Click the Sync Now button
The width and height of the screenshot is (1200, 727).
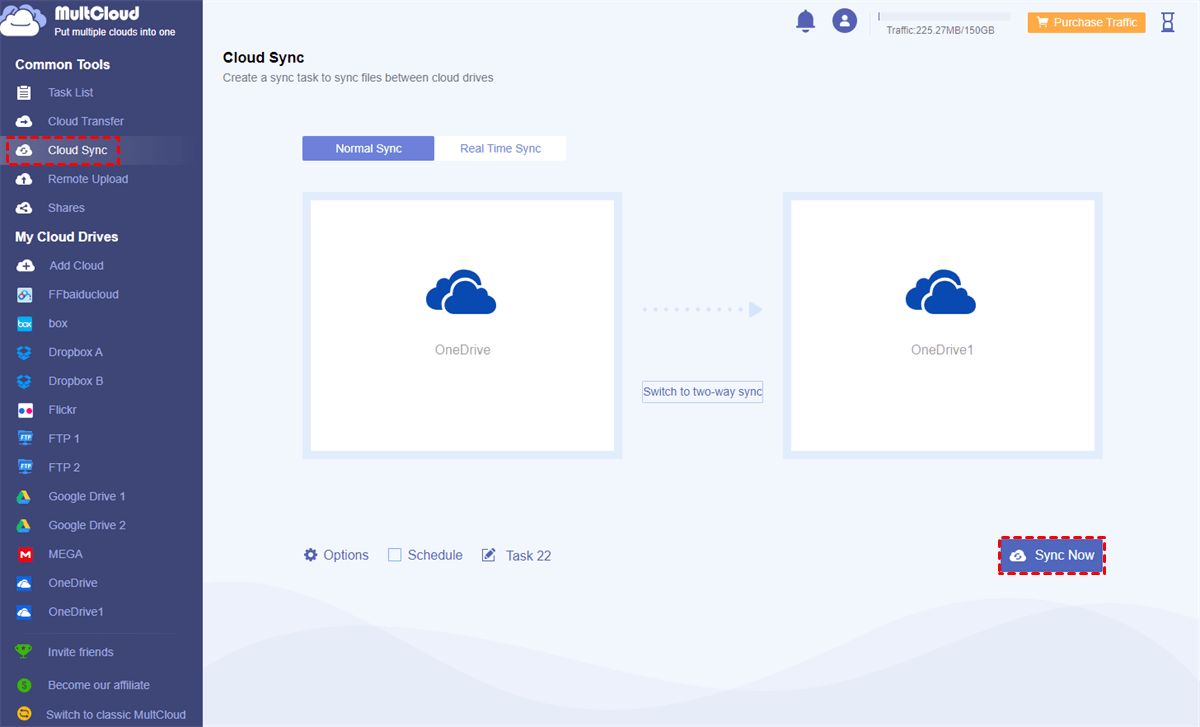(x=1052, y=555)
